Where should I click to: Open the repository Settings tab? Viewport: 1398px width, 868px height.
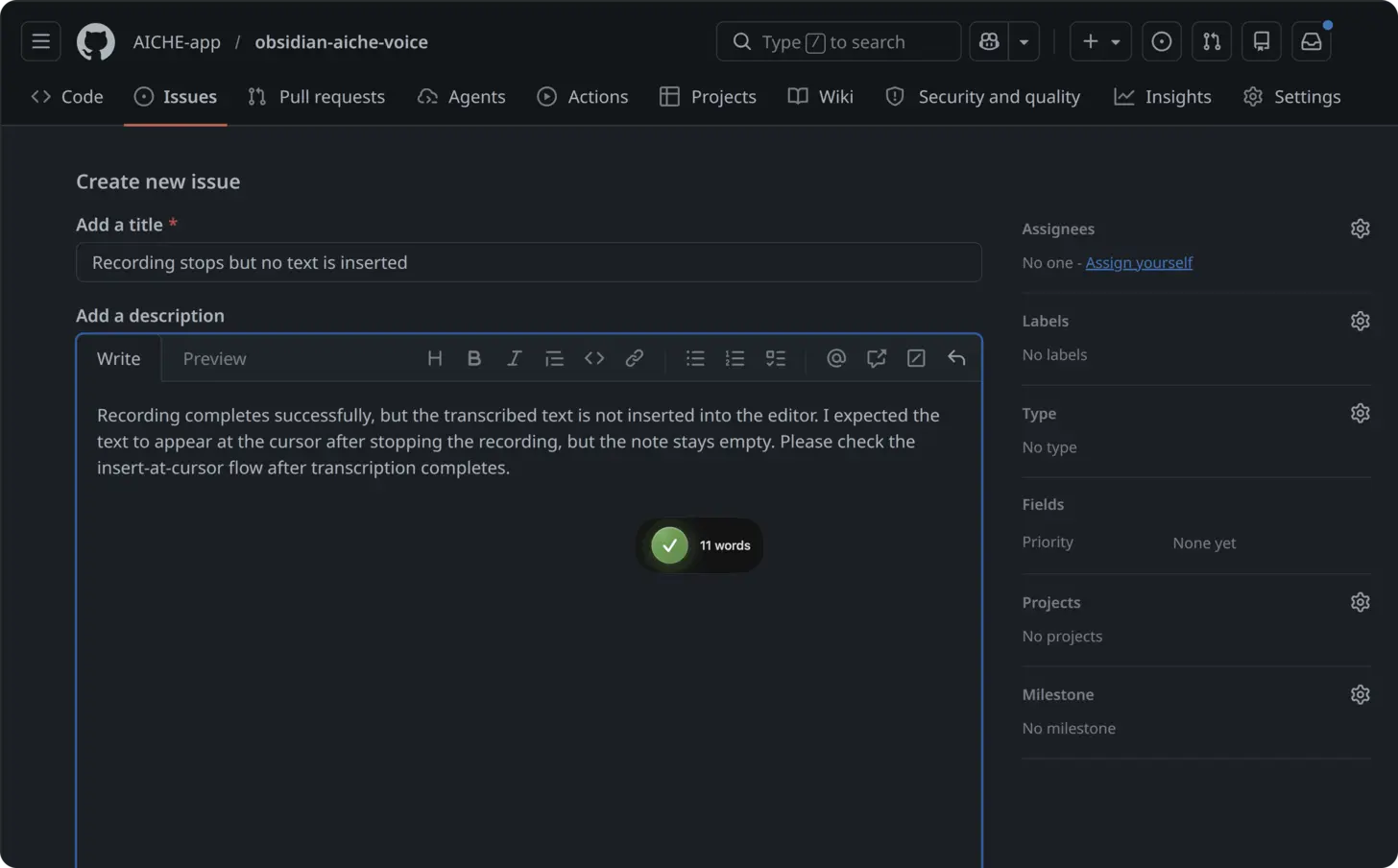point(1292,97)
